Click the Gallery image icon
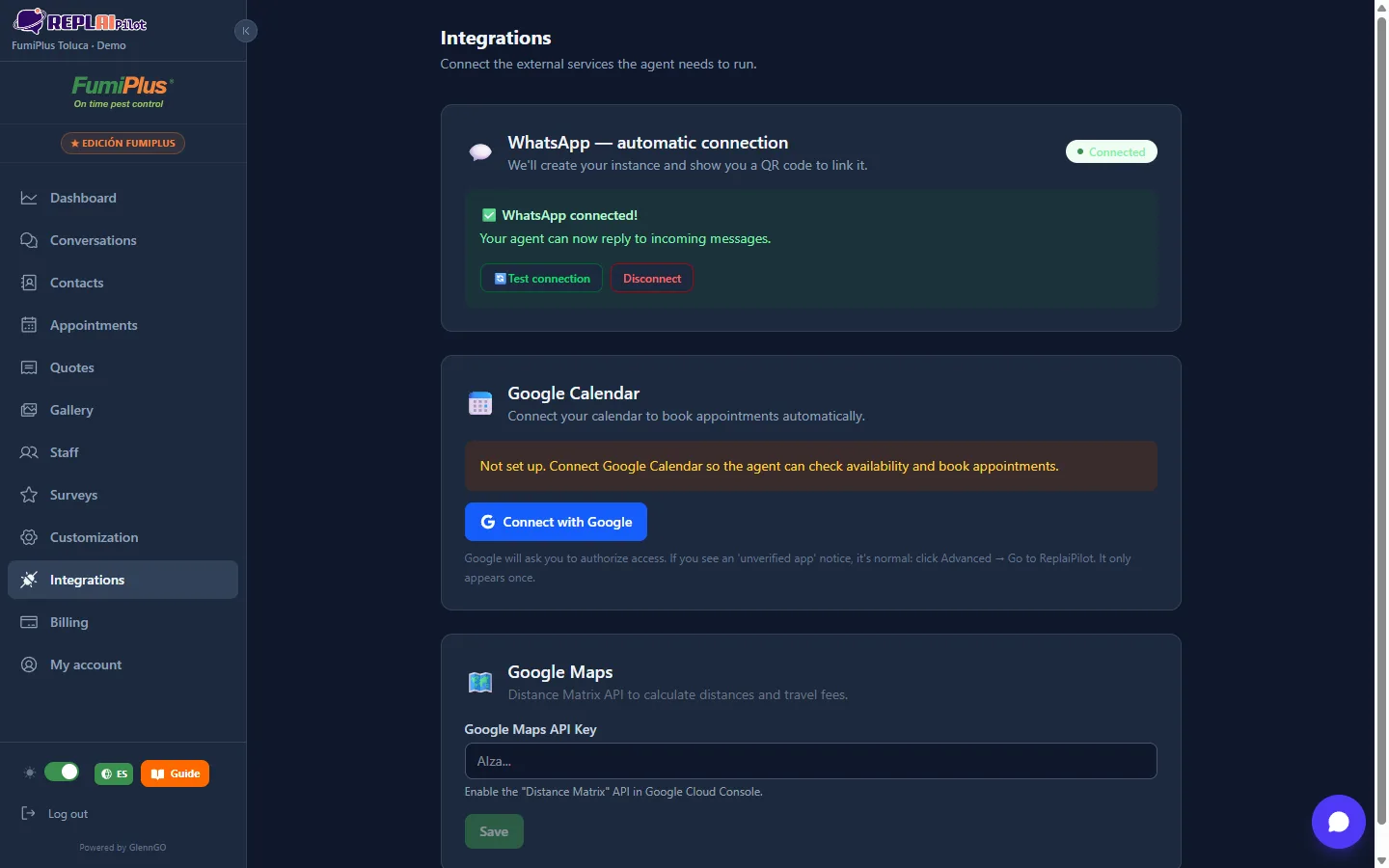The width and height of the screenshot is (1389, 868). 29,410
